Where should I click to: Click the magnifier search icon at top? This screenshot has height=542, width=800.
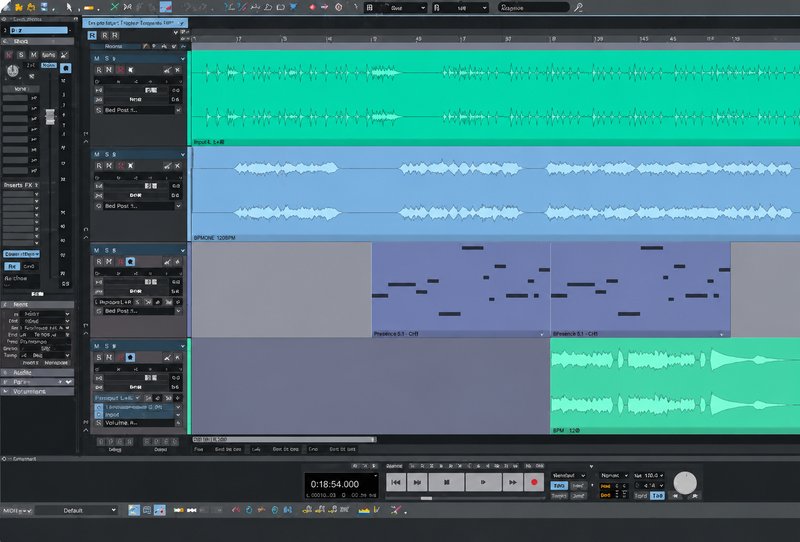coord(578,7)
